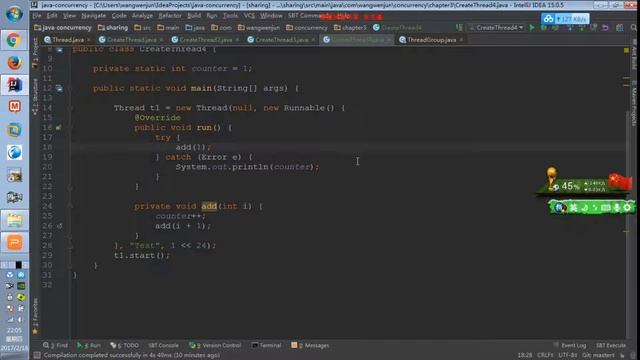Viewport: 640px width, 360px height.
Task: Click the Project Structure toolbar icon
Action: [620, 28]
